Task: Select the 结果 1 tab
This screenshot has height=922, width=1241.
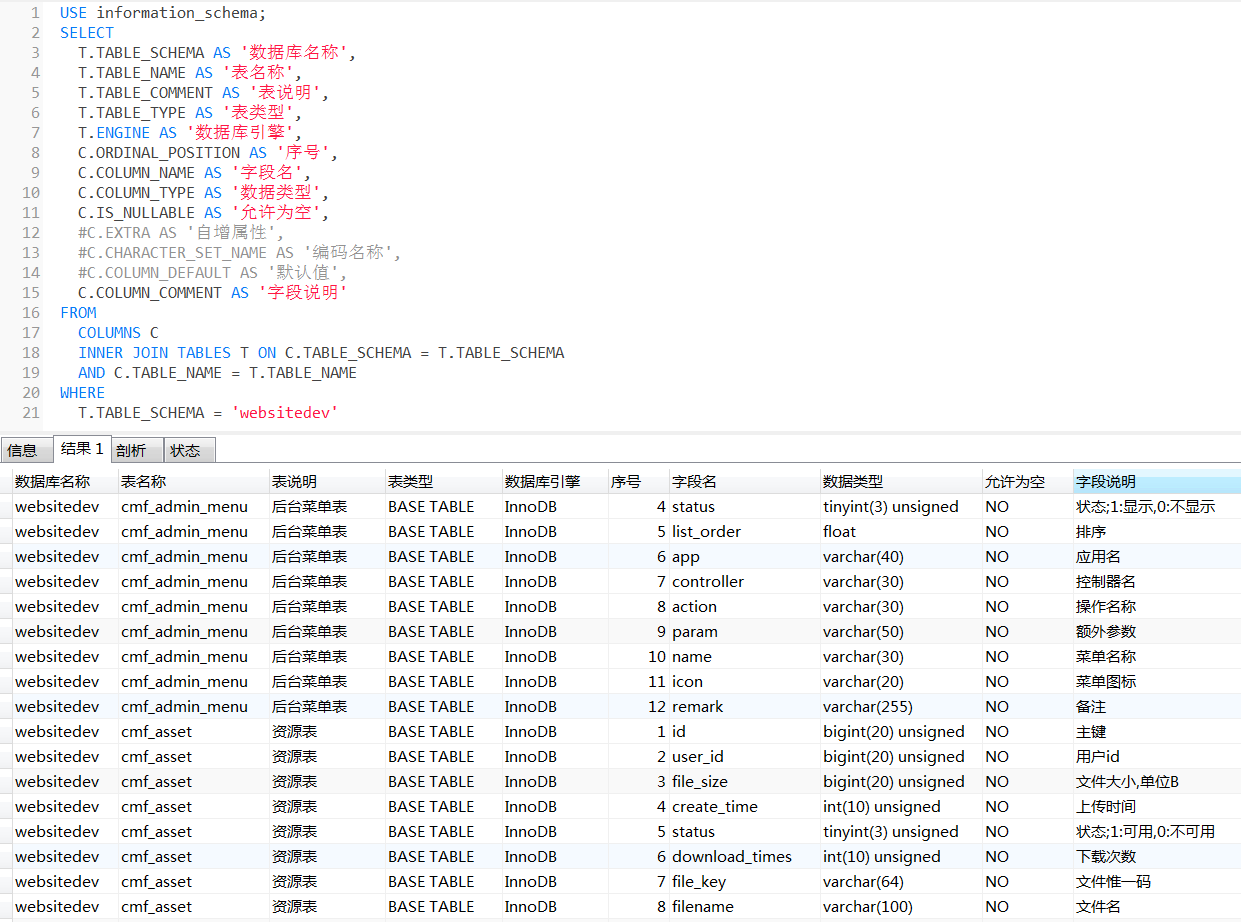Action: click(81, 449)
